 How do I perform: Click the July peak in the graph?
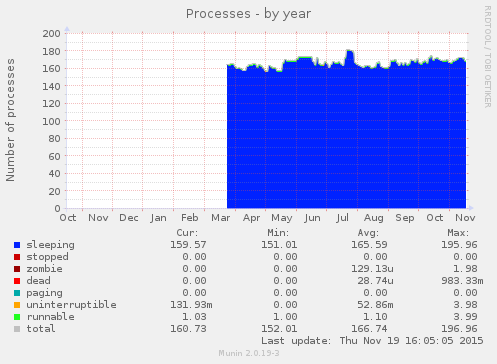[x=349, y=51]
